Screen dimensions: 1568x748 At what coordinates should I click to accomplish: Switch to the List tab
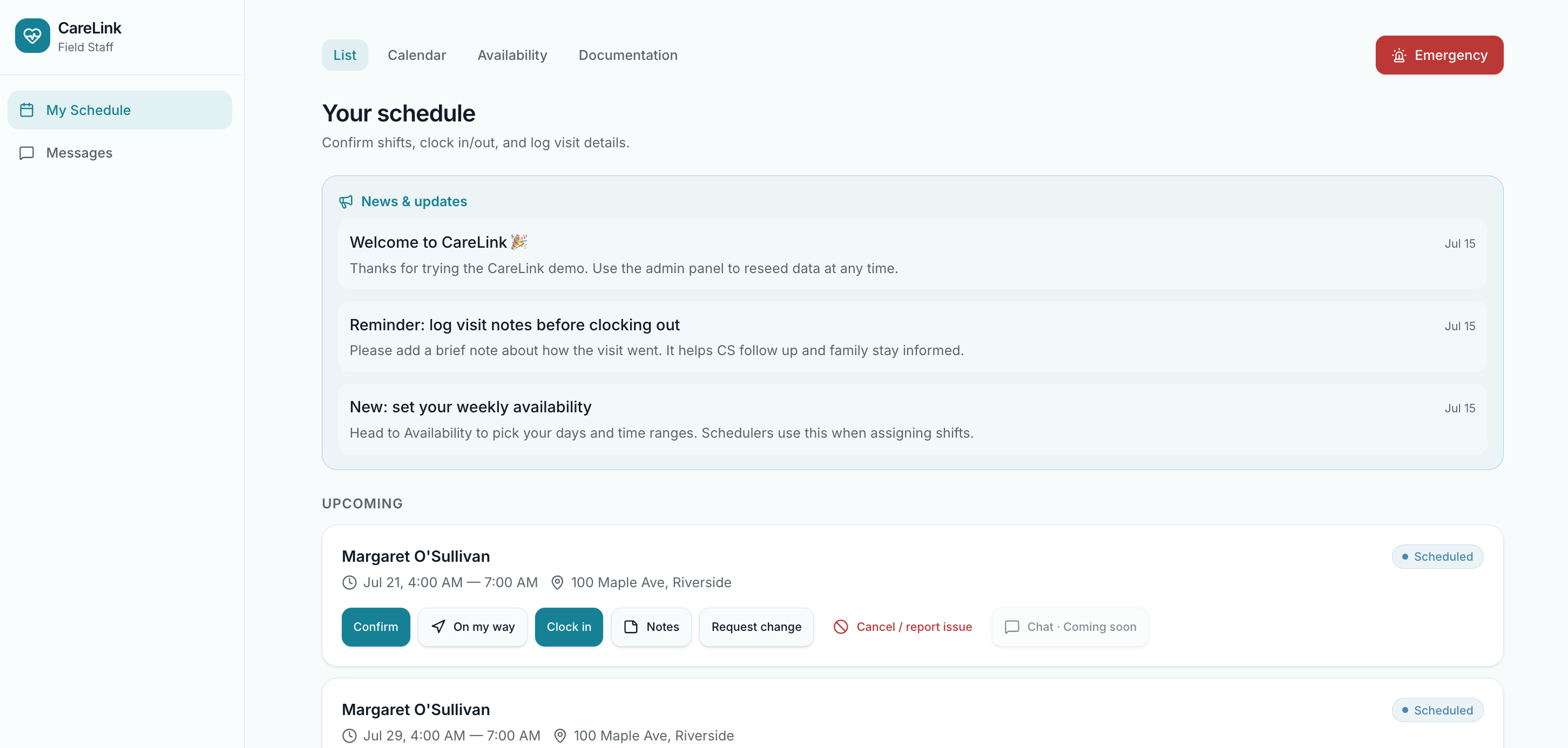tap(344, 56)
